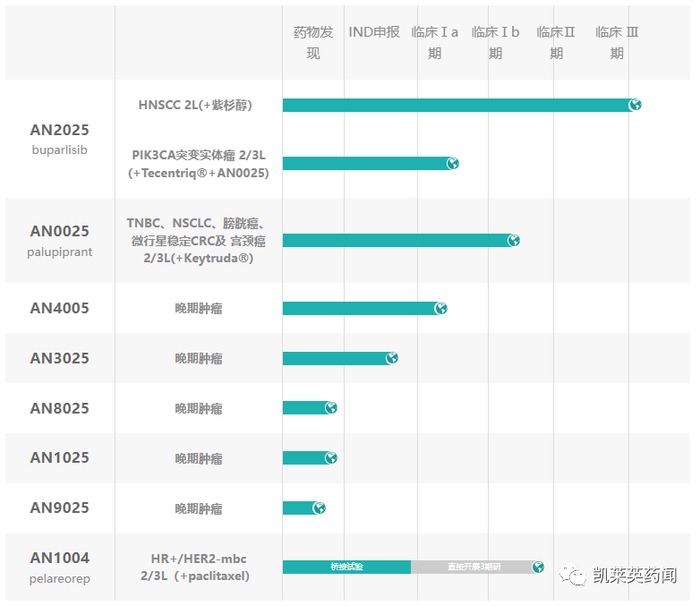Click 晚期肿瘤 in the AN3025 row

(199, 359)
